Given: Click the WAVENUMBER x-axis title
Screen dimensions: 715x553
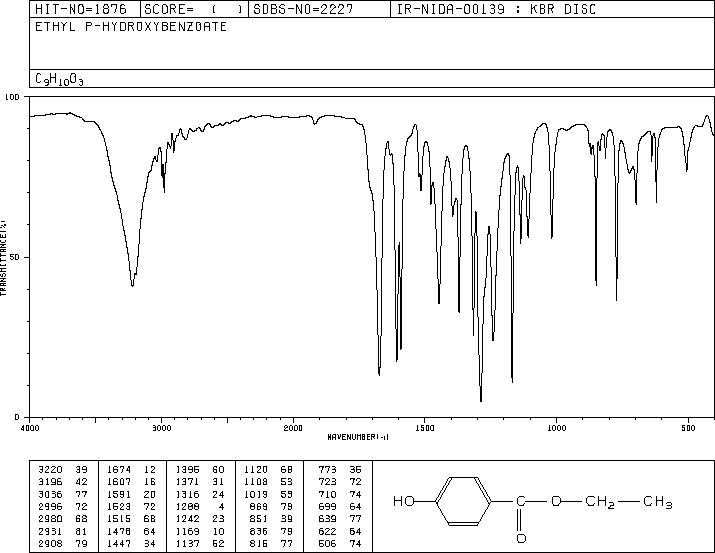Looking at the screenshot, I should (x=358, y=437).
